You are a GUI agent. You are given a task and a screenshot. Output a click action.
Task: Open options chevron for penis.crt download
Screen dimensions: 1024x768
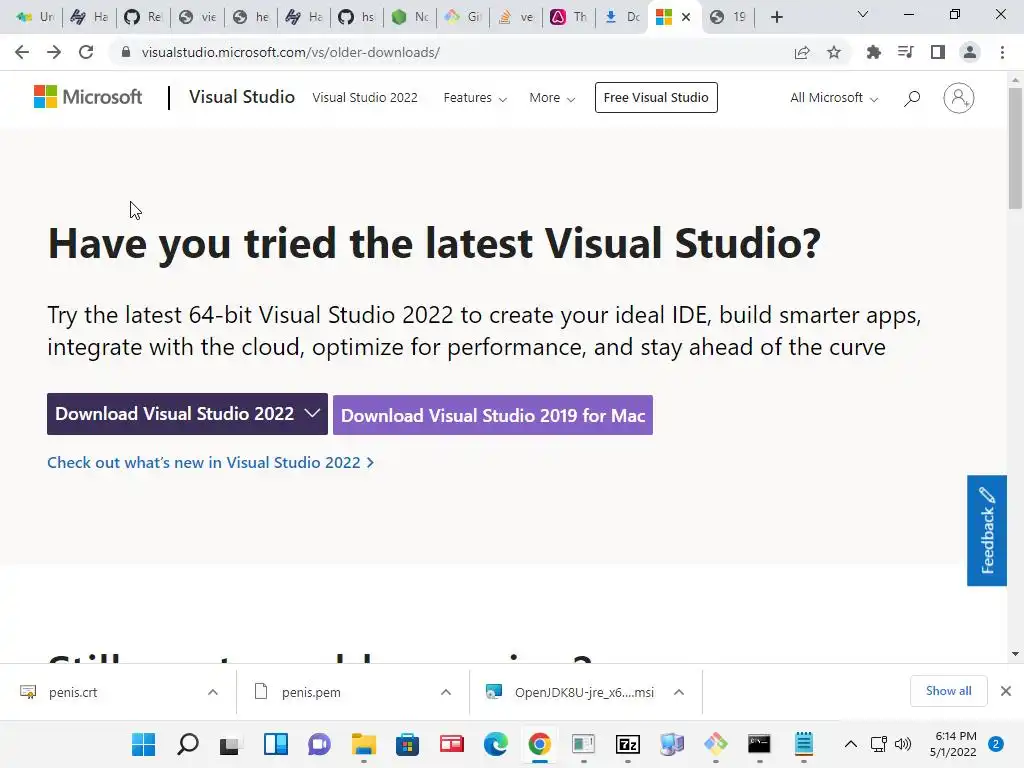pos(213,692)
